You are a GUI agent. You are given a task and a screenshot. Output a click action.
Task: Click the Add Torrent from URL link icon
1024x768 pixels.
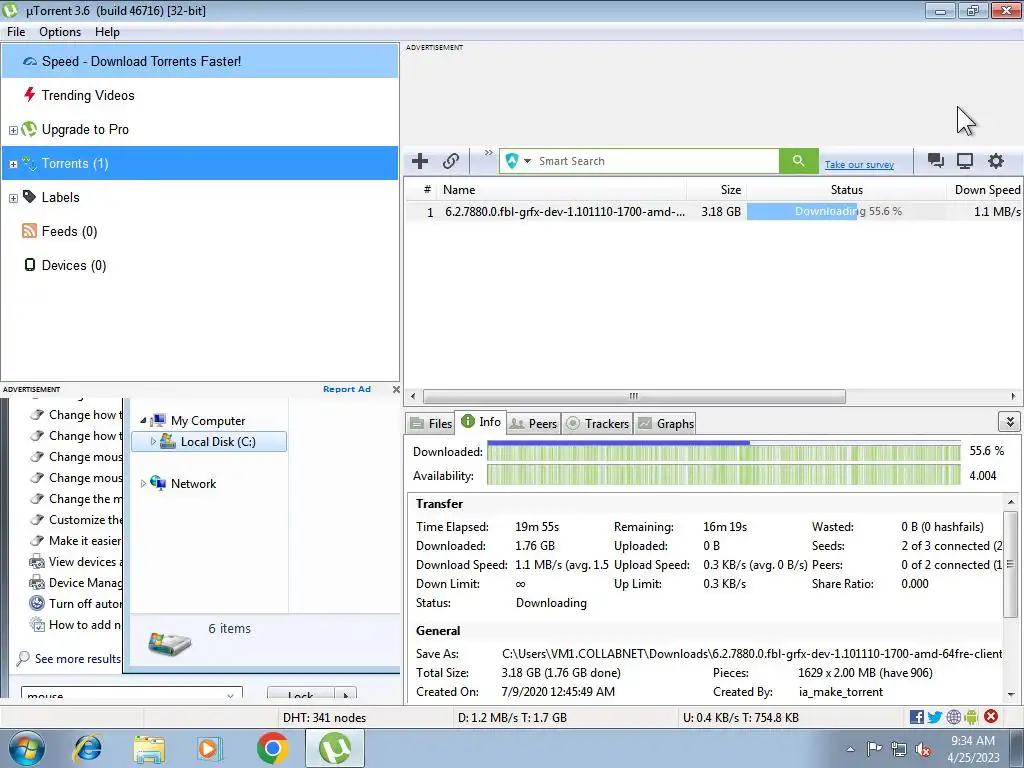[x=451, y=161]
